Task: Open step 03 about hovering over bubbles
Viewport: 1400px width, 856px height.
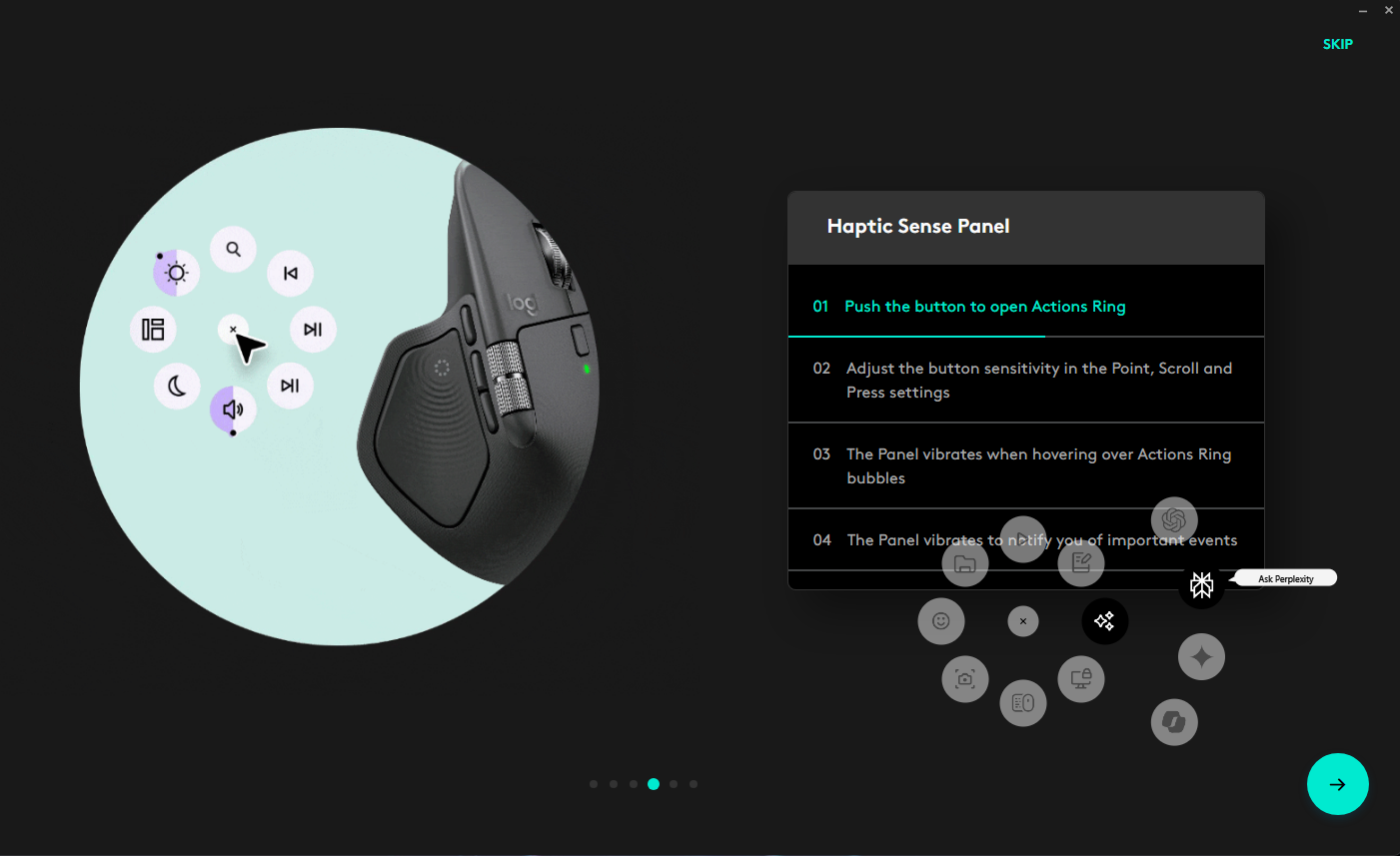Action: (1025, 466)
